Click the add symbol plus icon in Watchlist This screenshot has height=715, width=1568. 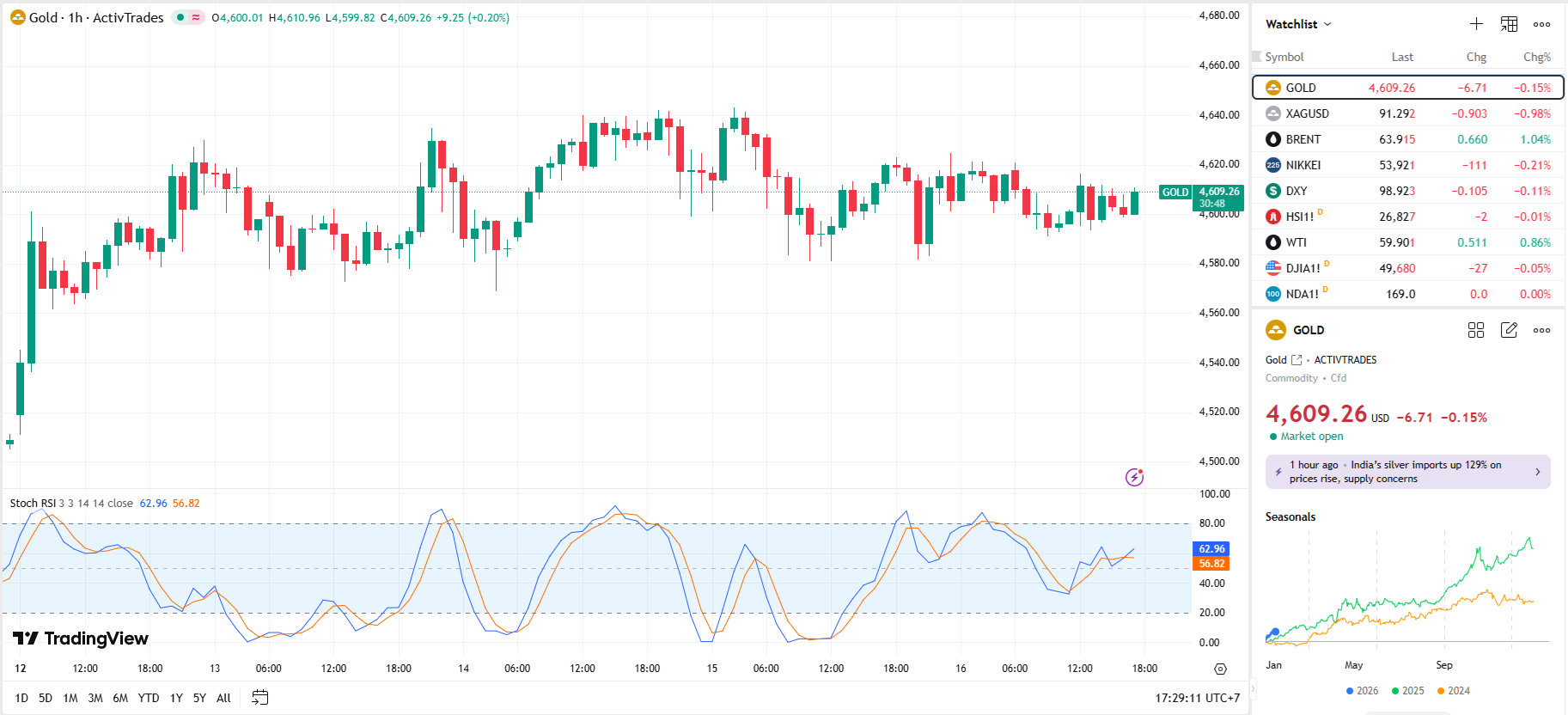coord(1476,24)
